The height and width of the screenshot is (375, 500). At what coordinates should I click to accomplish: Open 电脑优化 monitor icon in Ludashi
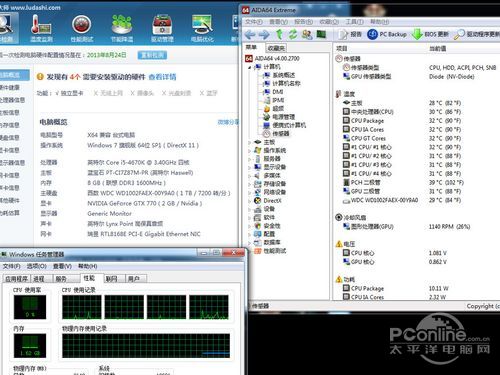pyautogui.click(x=202, y=28)
